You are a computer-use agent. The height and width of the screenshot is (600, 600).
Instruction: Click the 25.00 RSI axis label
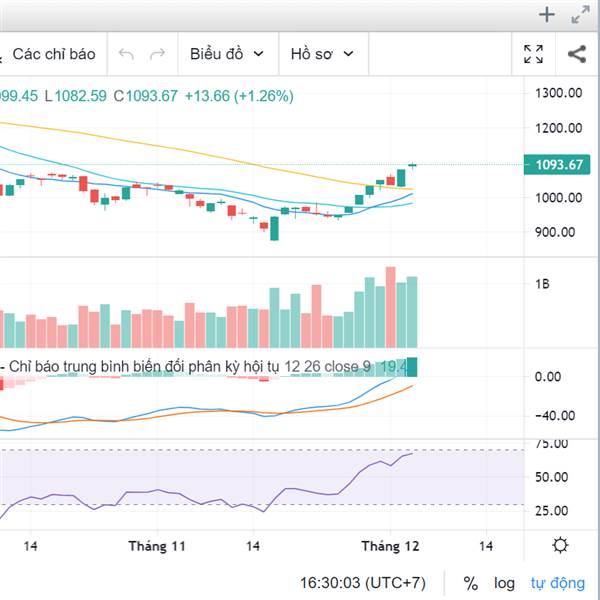[551, 511]
